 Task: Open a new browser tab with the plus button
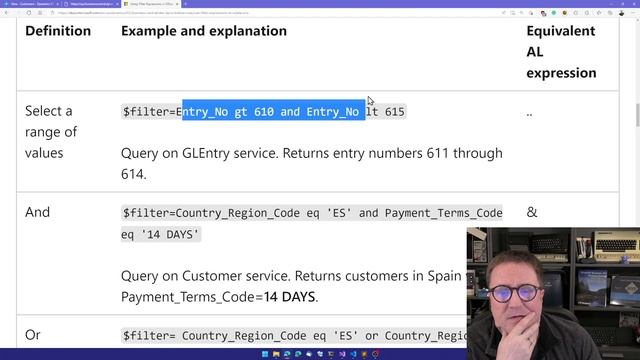point(185,4)
